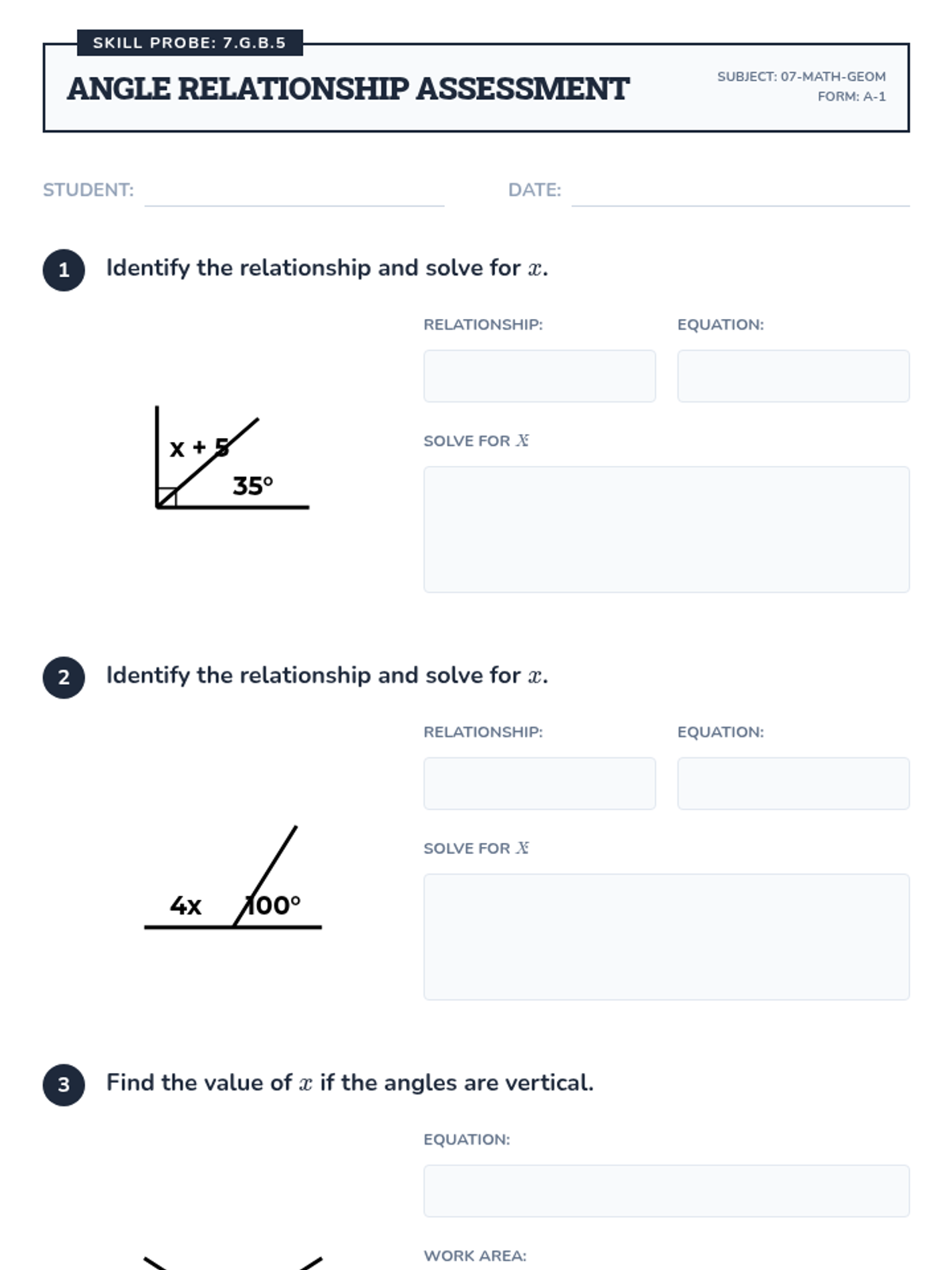Click question 1 Equation box

tap(793, 376)
